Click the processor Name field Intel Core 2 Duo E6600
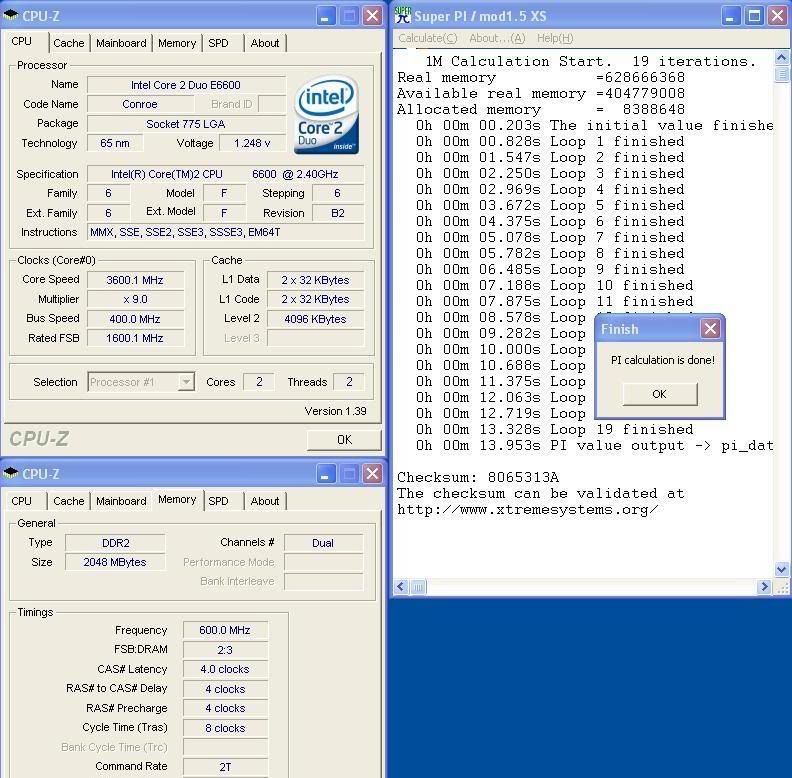 (x=186, y=84)
